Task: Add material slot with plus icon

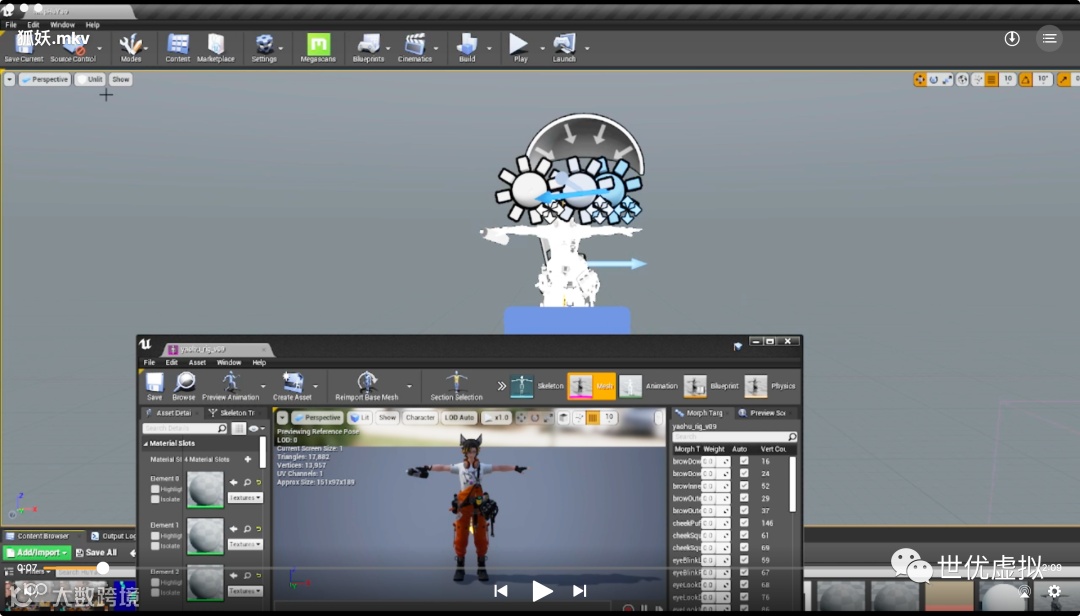Action: tap(248, 460)
